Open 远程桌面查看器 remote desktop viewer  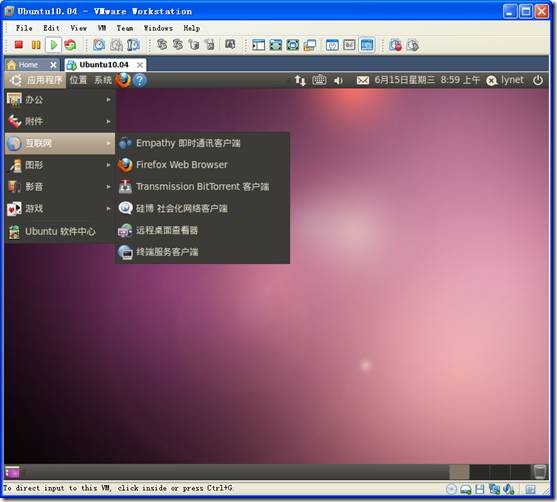203,231
